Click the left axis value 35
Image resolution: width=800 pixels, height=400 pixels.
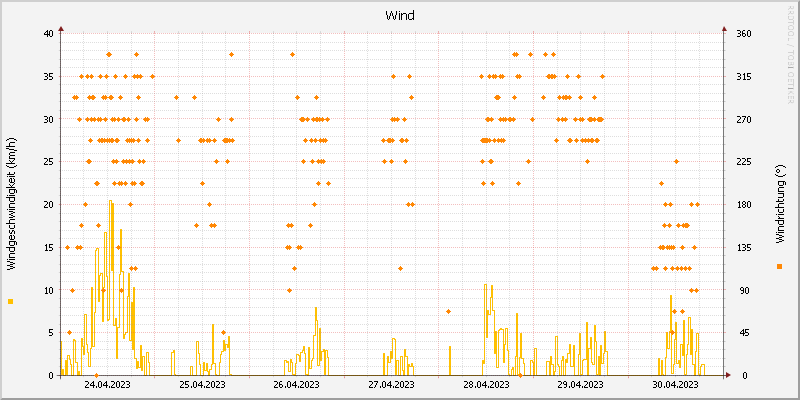coord(48,77)
